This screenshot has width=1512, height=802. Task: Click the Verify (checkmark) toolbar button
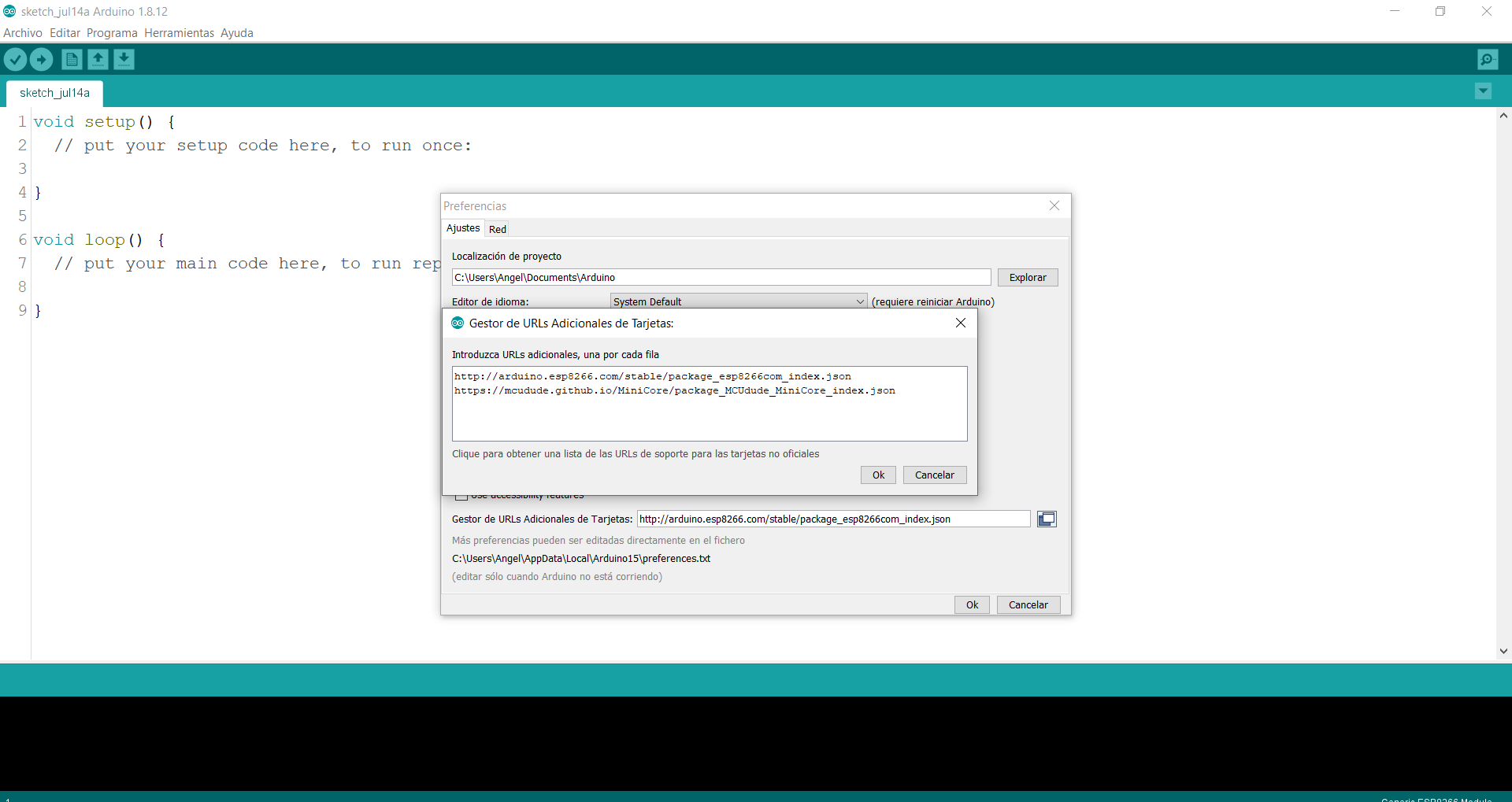tap(16, 59)
